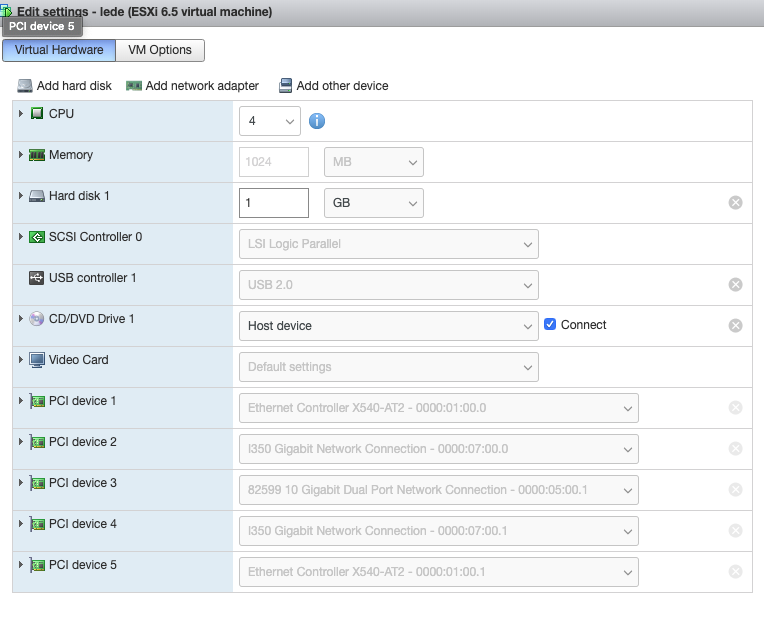The width and height of the screenshot is (764, 631).
Task: Remove PCI device 5 with its X icon
Action: (735, 572)
